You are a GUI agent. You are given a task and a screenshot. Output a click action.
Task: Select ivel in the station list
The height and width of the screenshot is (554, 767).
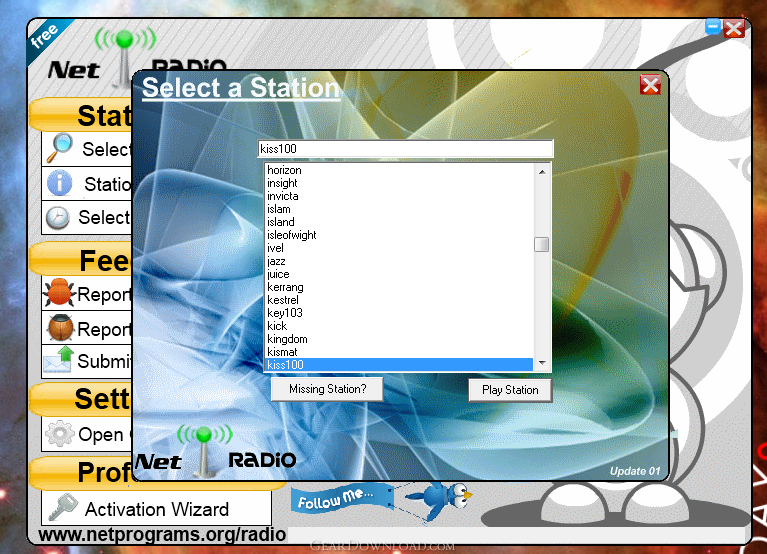pos(399,248)
